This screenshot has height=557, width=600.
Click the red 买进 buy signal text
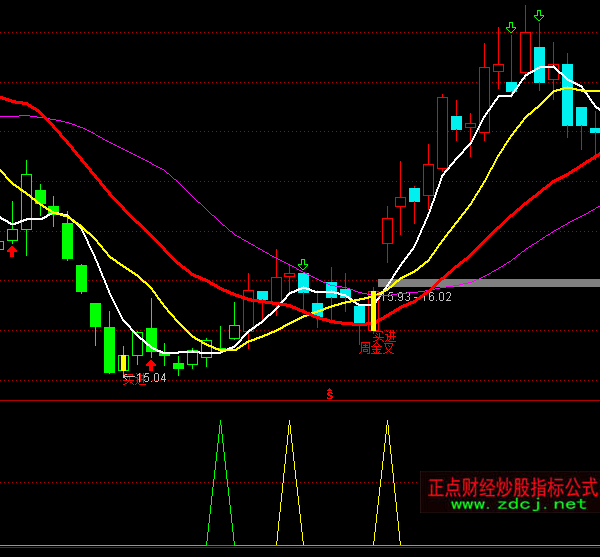(x=384, y=336)
